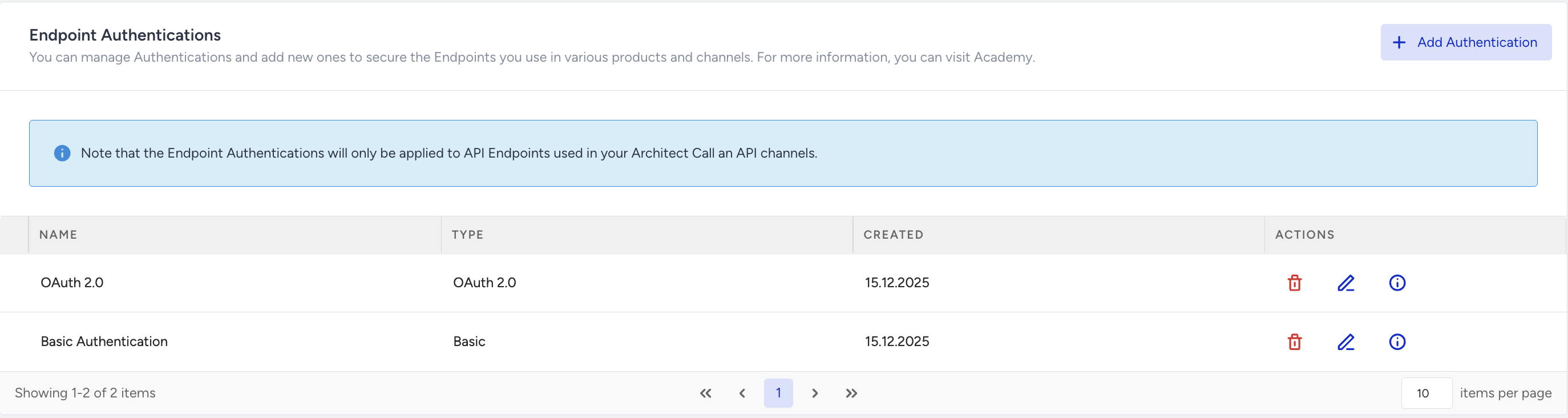
Task: Click the created date in the Basic Authentication row
Action: 896,342
